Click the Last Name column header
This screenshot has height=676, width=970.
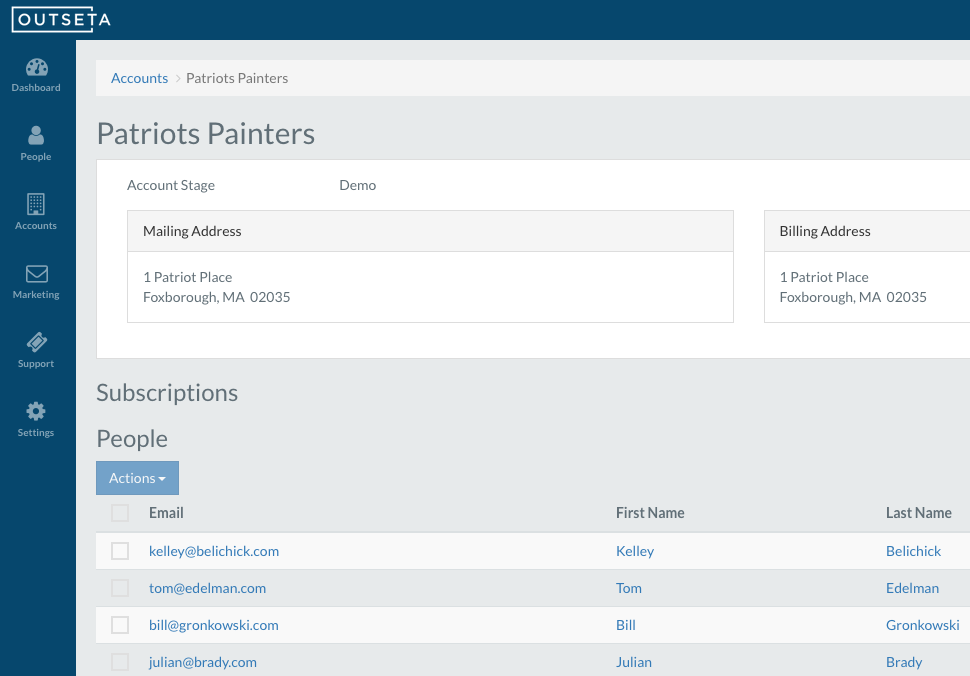918,513
